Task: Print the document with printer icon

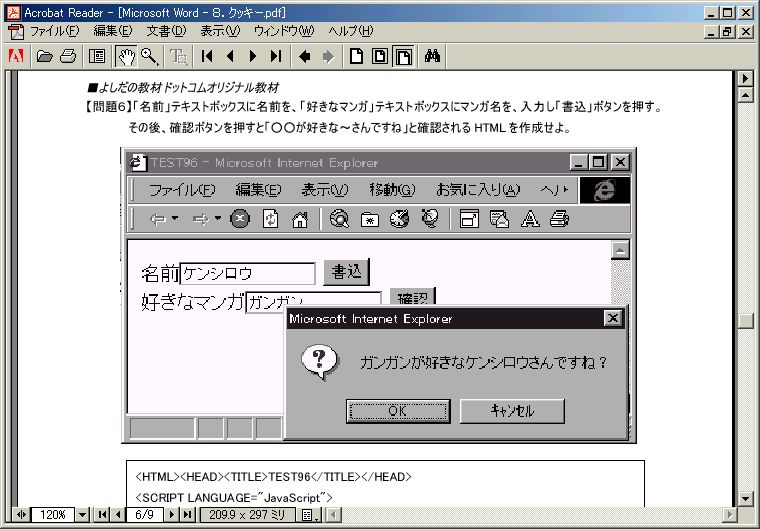Action: [68, 56]
